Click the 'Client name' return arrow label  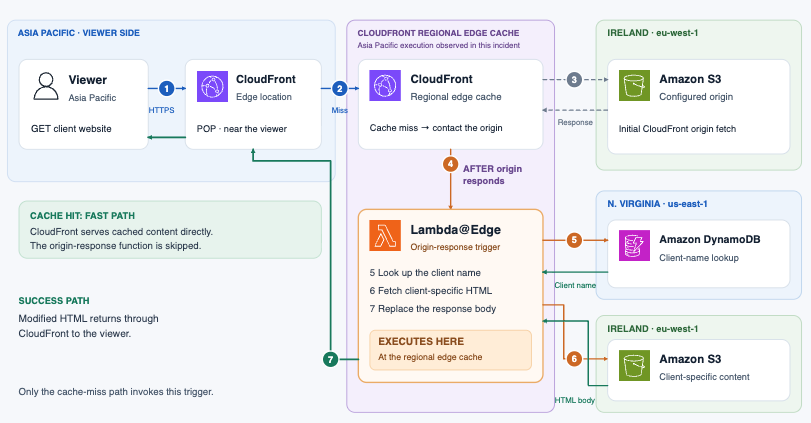[575, 285]
